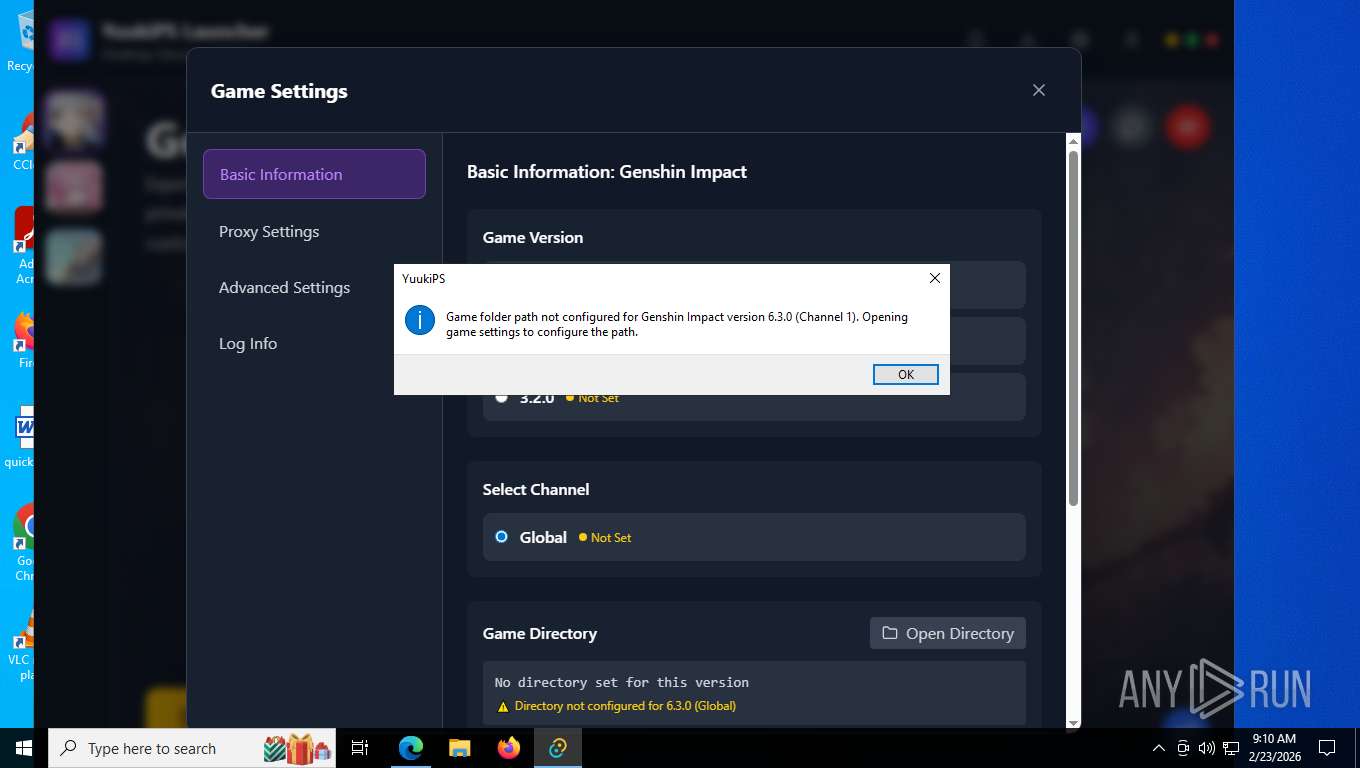The width and height of the screenshot is (1360, 768).
Task: Click the red circular button in launcher header
Action: click(x=1188, y=127)
